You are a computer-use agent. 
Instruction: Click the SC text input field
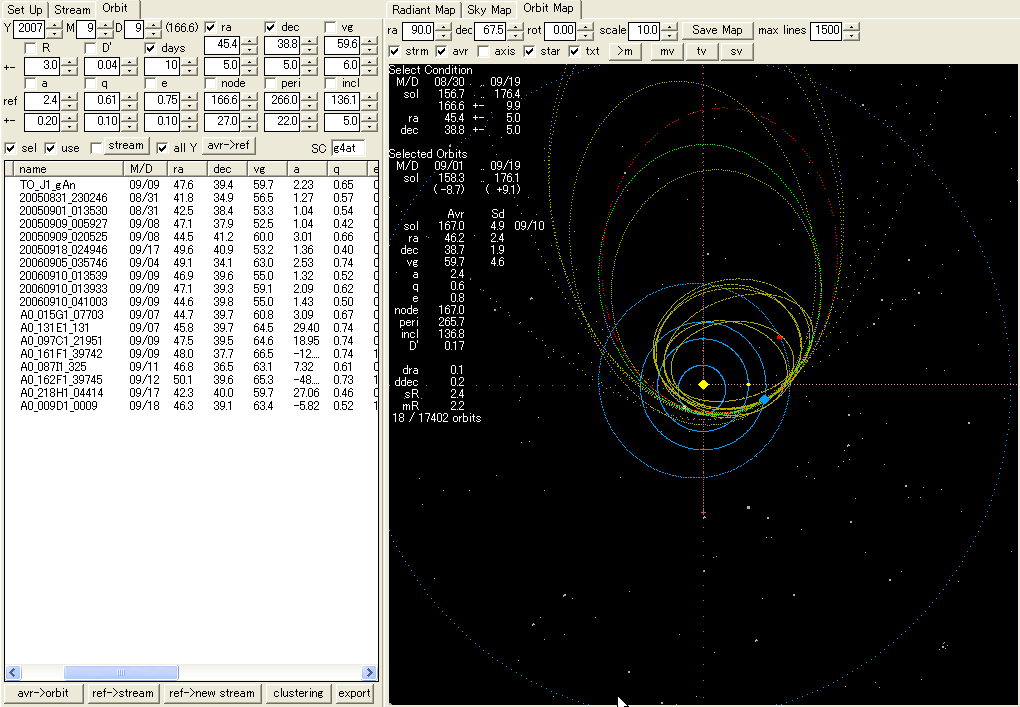(x=349, y=148)
